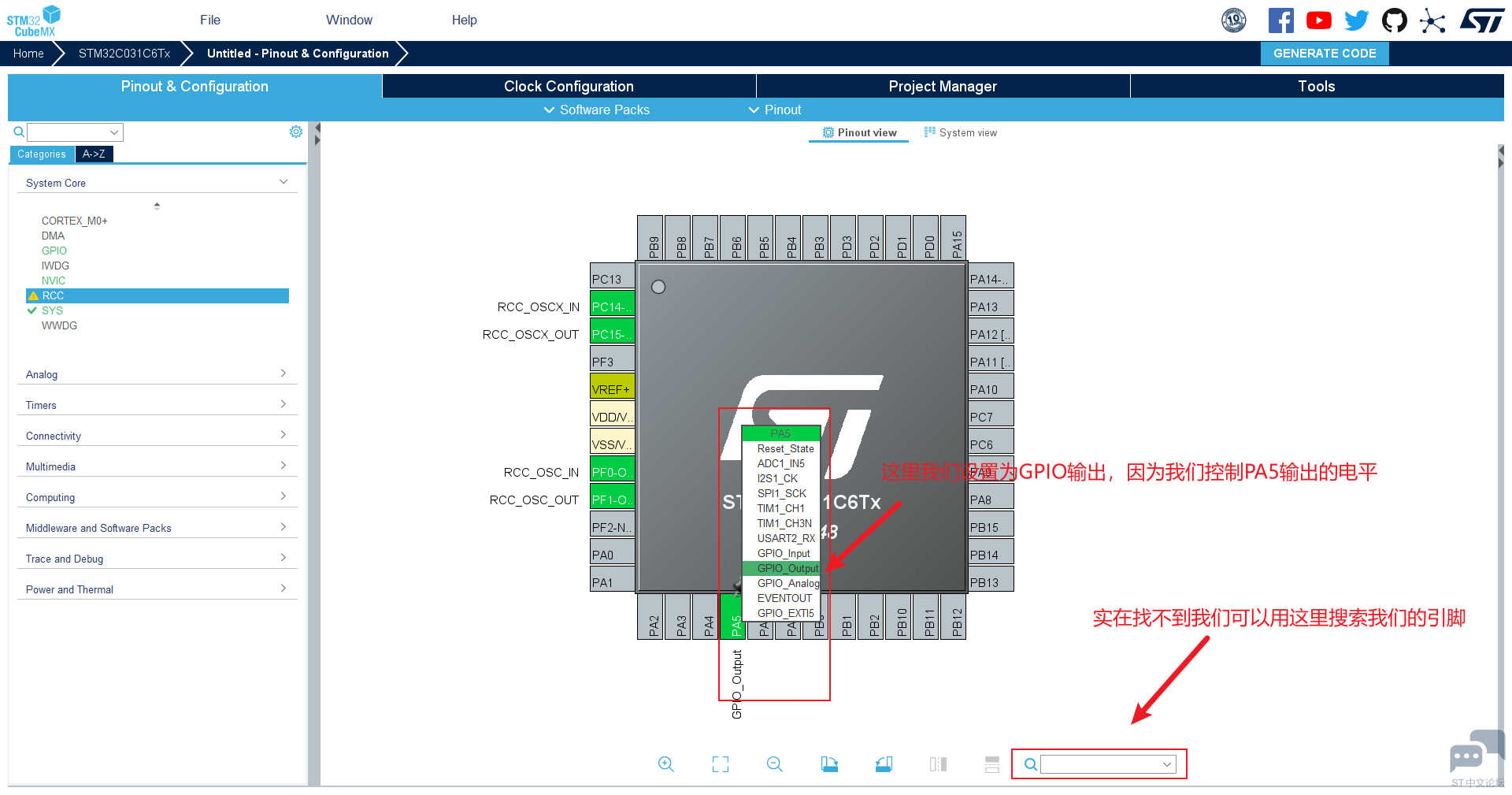Viewport: 1512px width, 795px height.
Task: Click the System view grid icon
Action: (930, 132)
